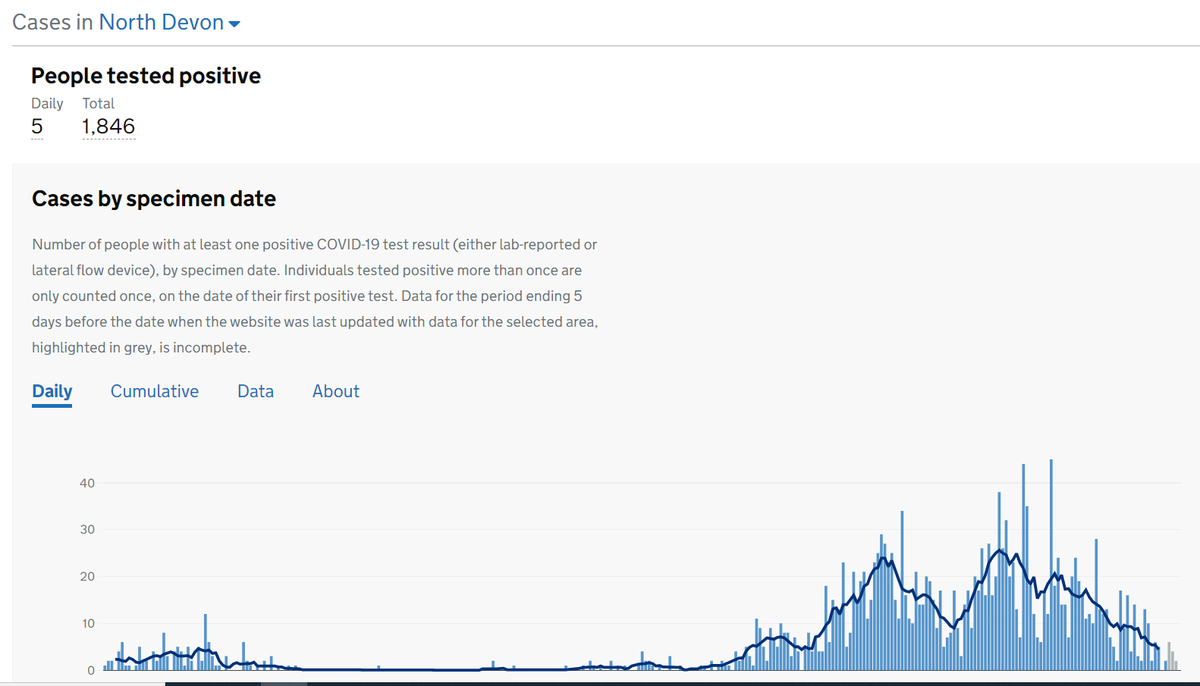Click the 'Cases by specimen date' heading

[154, 198]
